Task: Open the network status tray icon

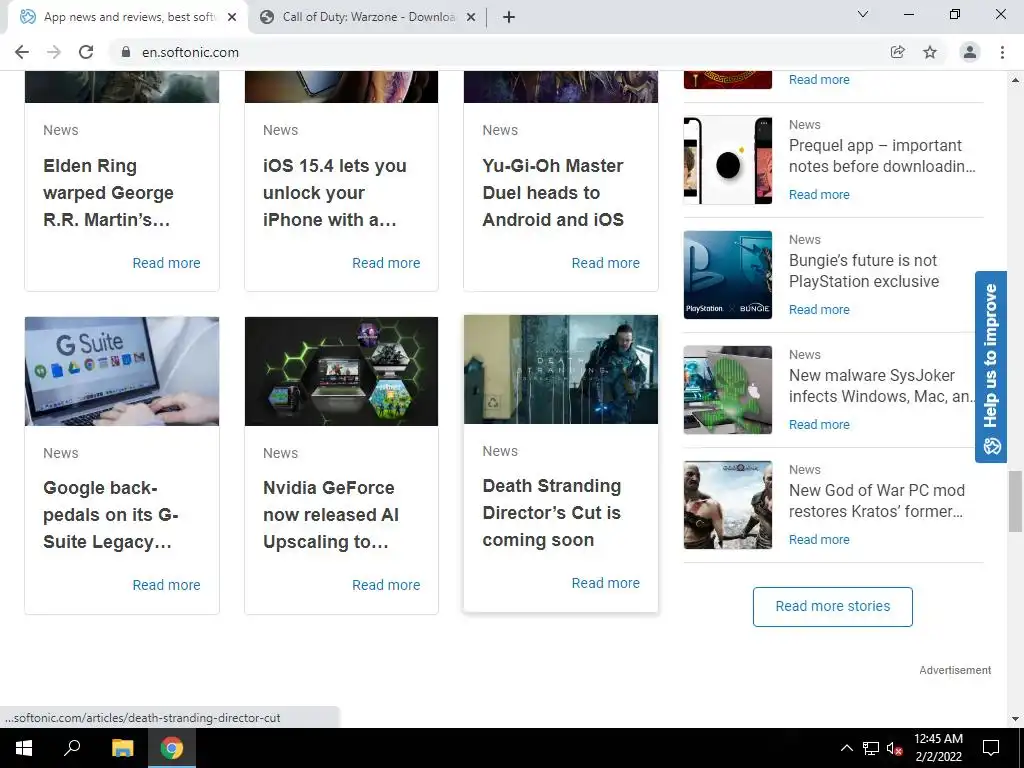Action: (871, 748)
